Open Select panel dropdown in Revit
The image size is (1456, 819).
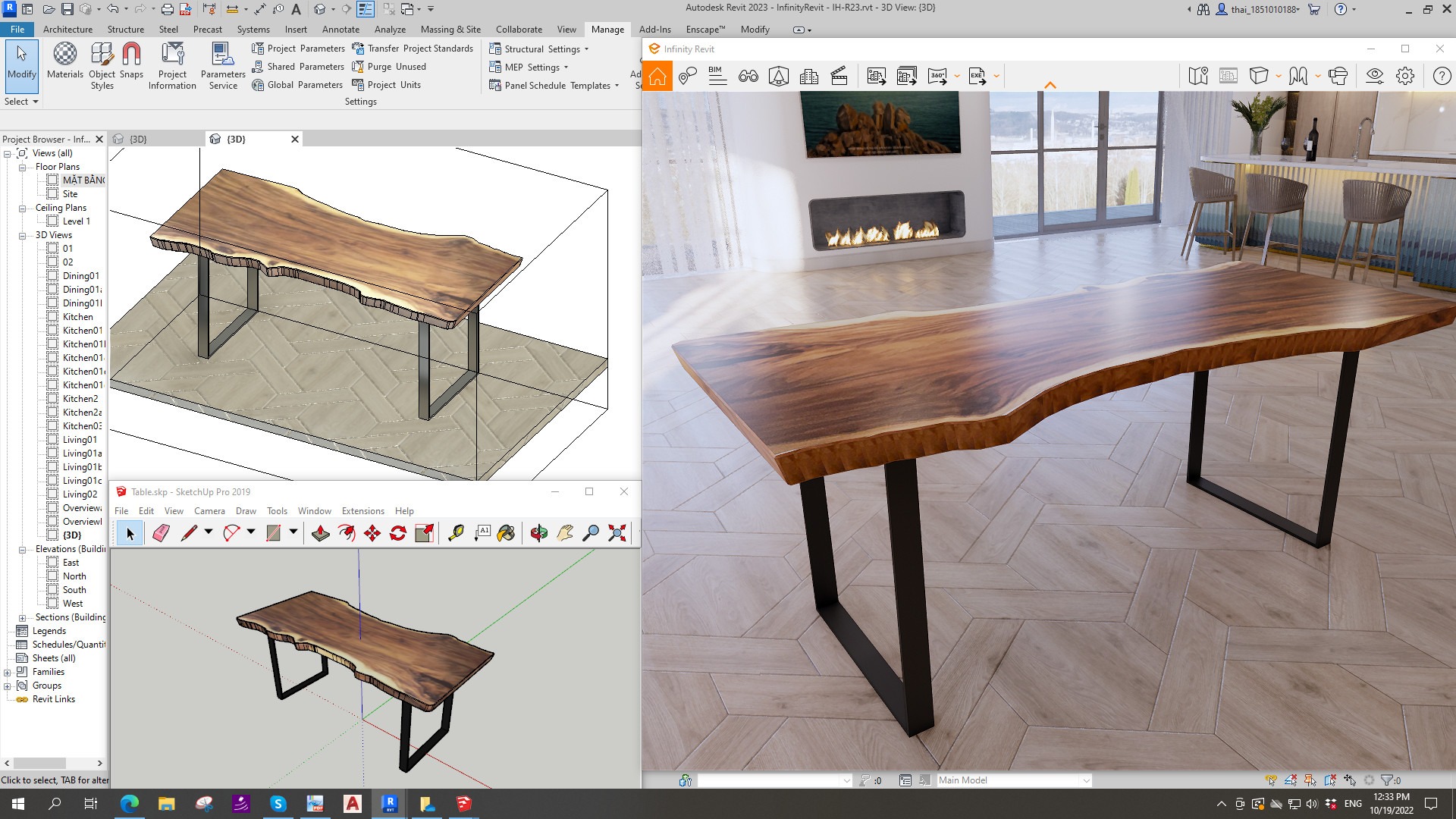[21, 102]
